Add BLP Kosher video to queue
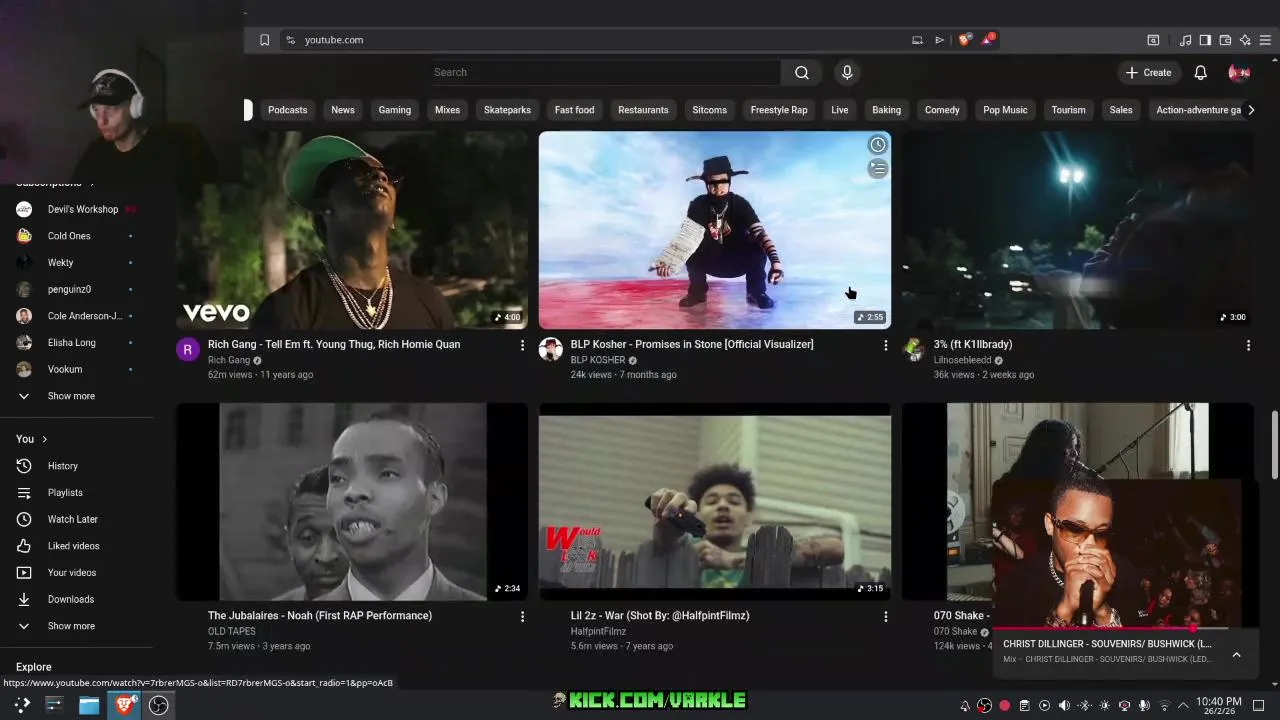The image size is (1280, 720). 877,169
